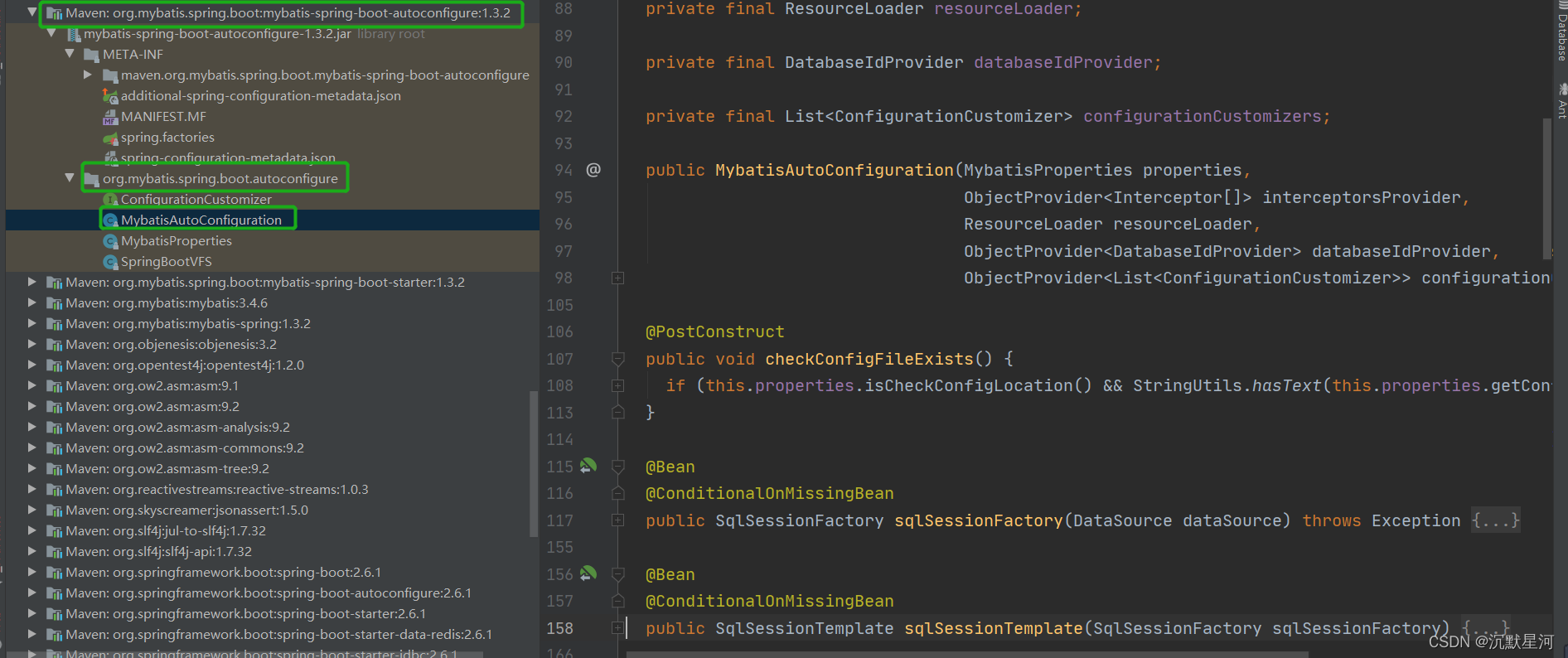Select Maven spring-boot-starter:2.6.1 entry
Image resolution: width=1568 pixels, height=658 pixels.
245,613
